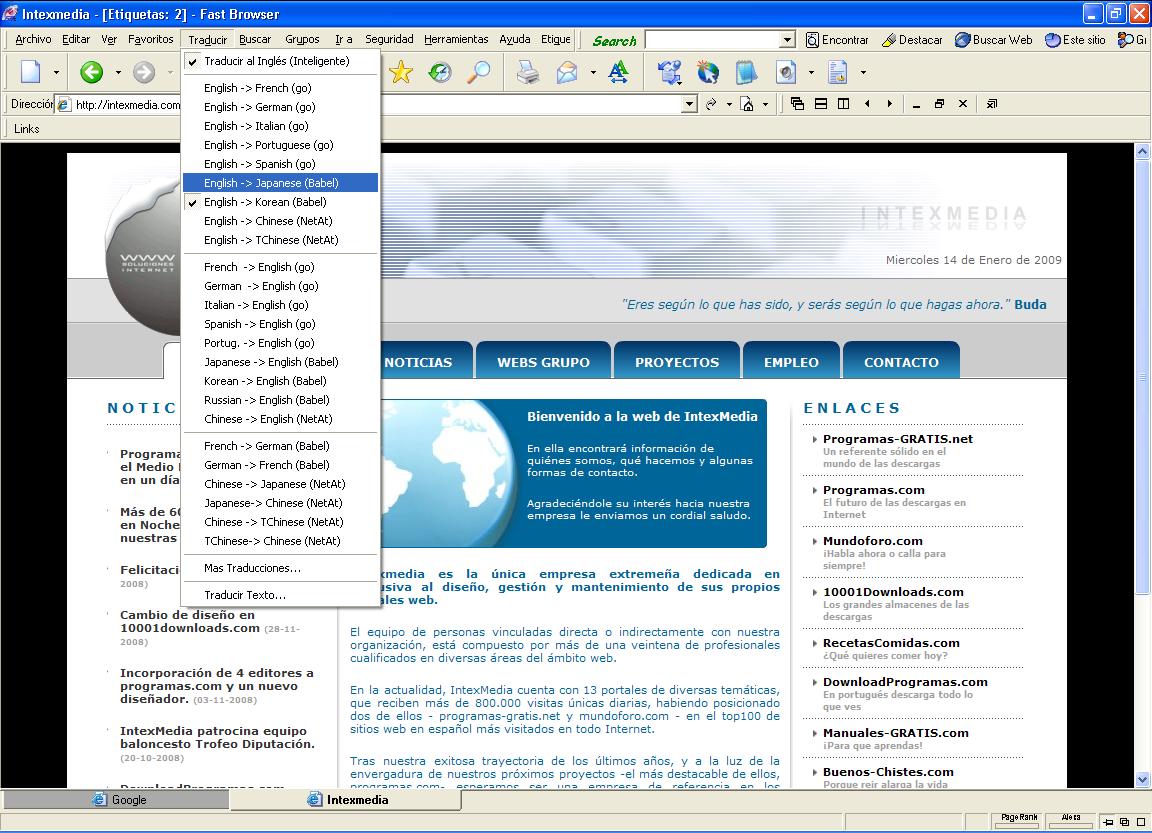Click scrollbar down arrow of page
This screenshot has height=833, width=1152.
pos(1142,779)
